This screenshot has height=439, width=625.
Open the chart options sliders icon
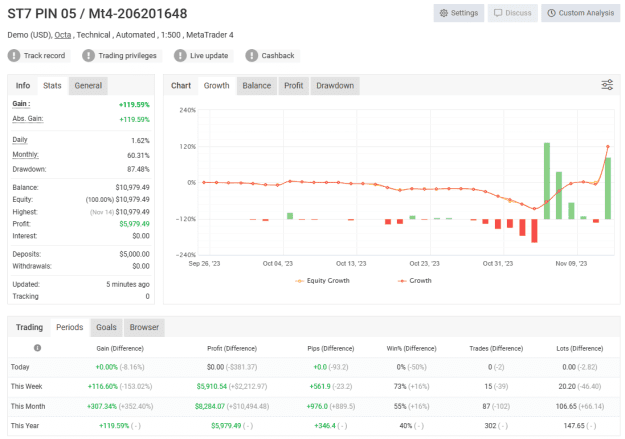pyautogui.click(x=607, y=85)
